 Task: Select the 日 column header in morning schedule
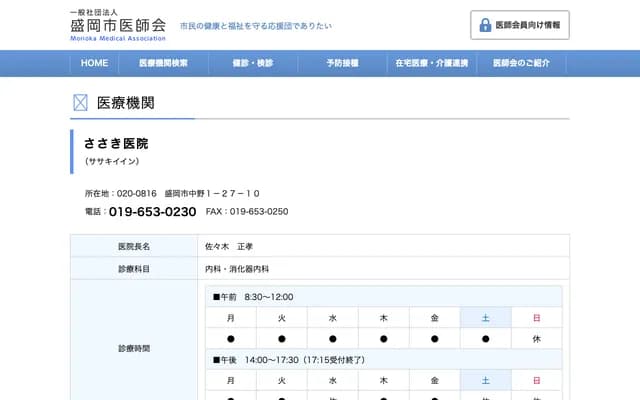pos(536,318)
